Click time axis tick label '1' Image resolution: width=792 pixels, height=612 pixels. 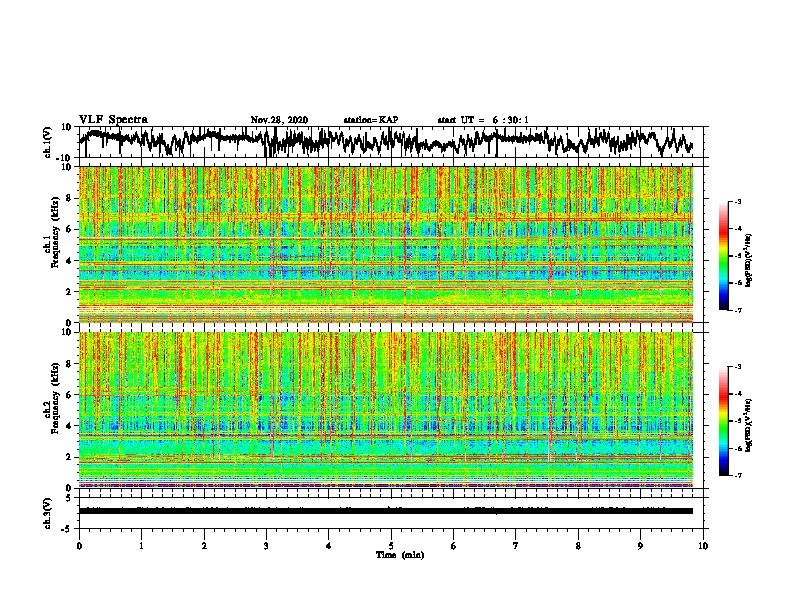[x=141, y=546]
